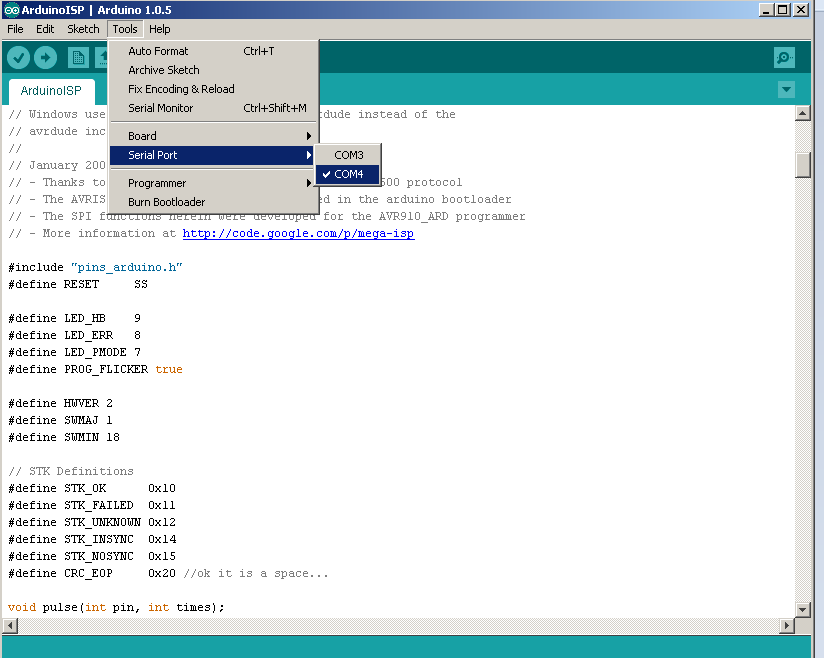Click the '#define STK_UNKNOWN' line
Image resolution: width=824 pixels, height=658 pixels.
pos(92,522)
